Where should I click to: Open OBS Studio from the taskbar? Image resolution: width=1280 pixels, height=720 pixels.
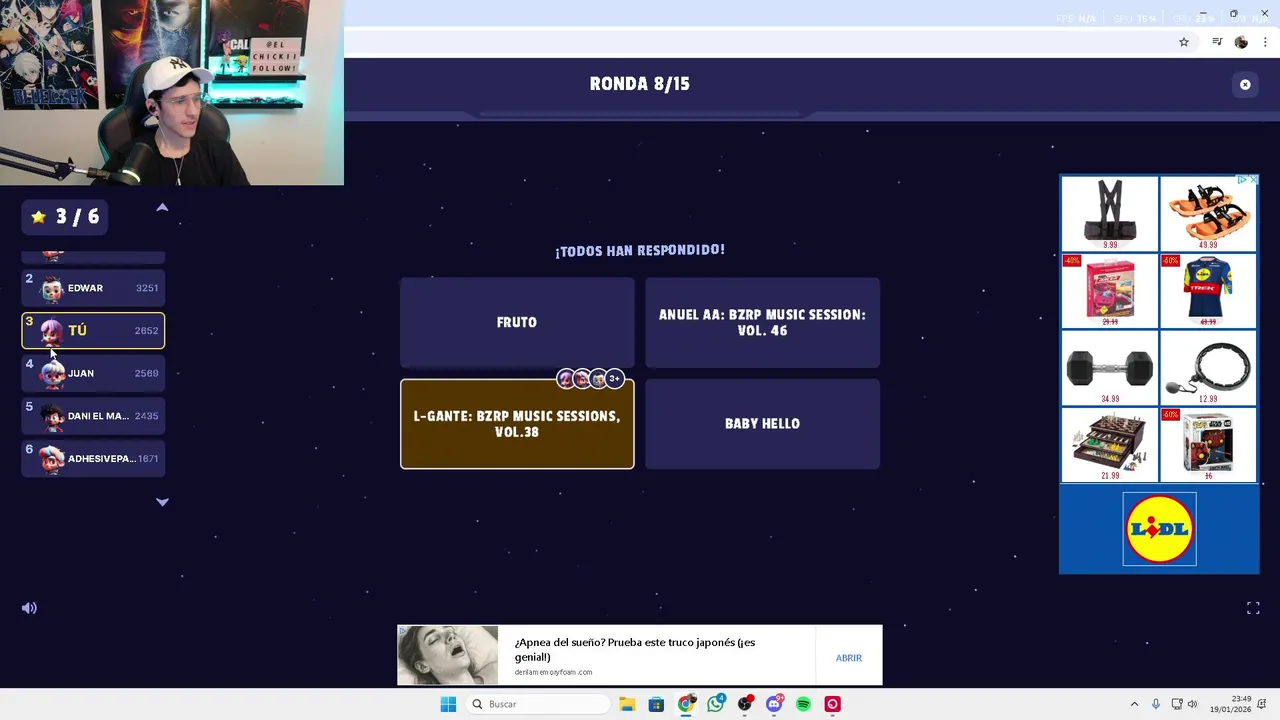[x=745, y=704]
